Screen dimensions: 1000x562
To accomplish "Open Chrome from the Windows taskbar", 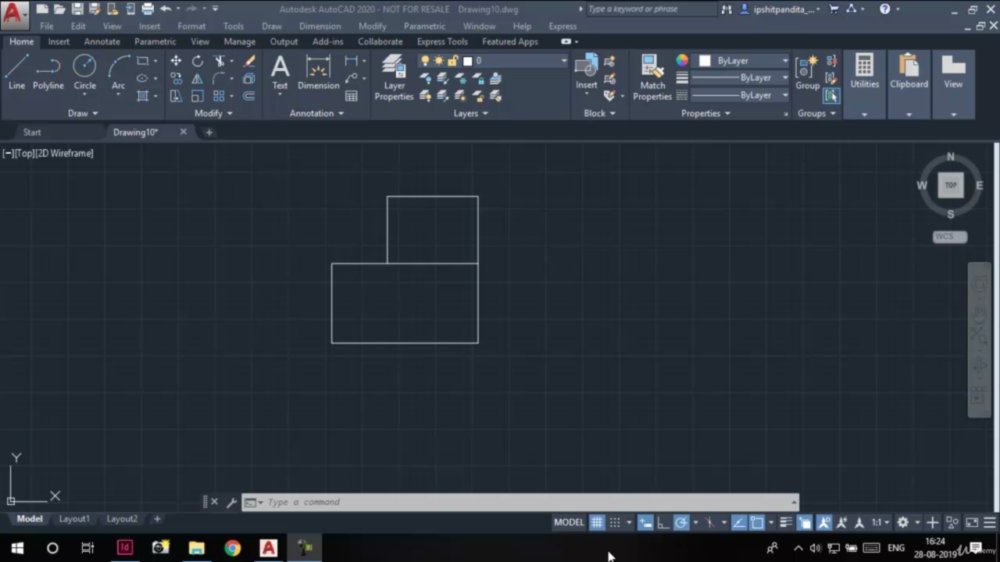I will coord(232,548).
